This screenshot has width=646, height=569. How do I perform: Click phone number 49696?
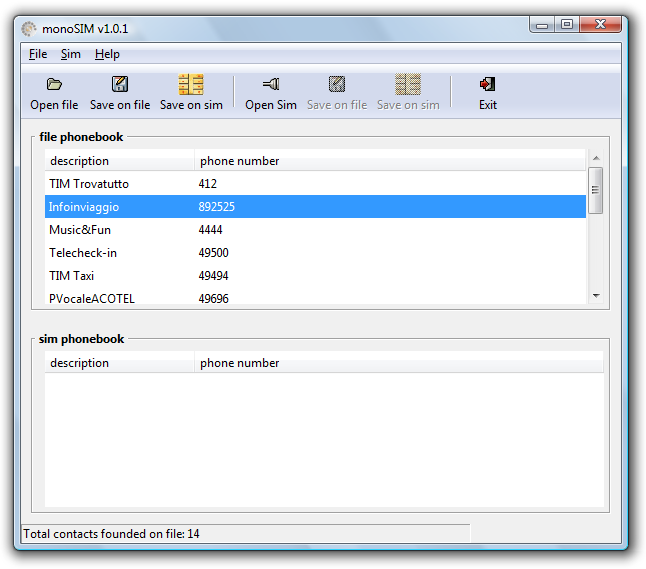tap(213, 298)
